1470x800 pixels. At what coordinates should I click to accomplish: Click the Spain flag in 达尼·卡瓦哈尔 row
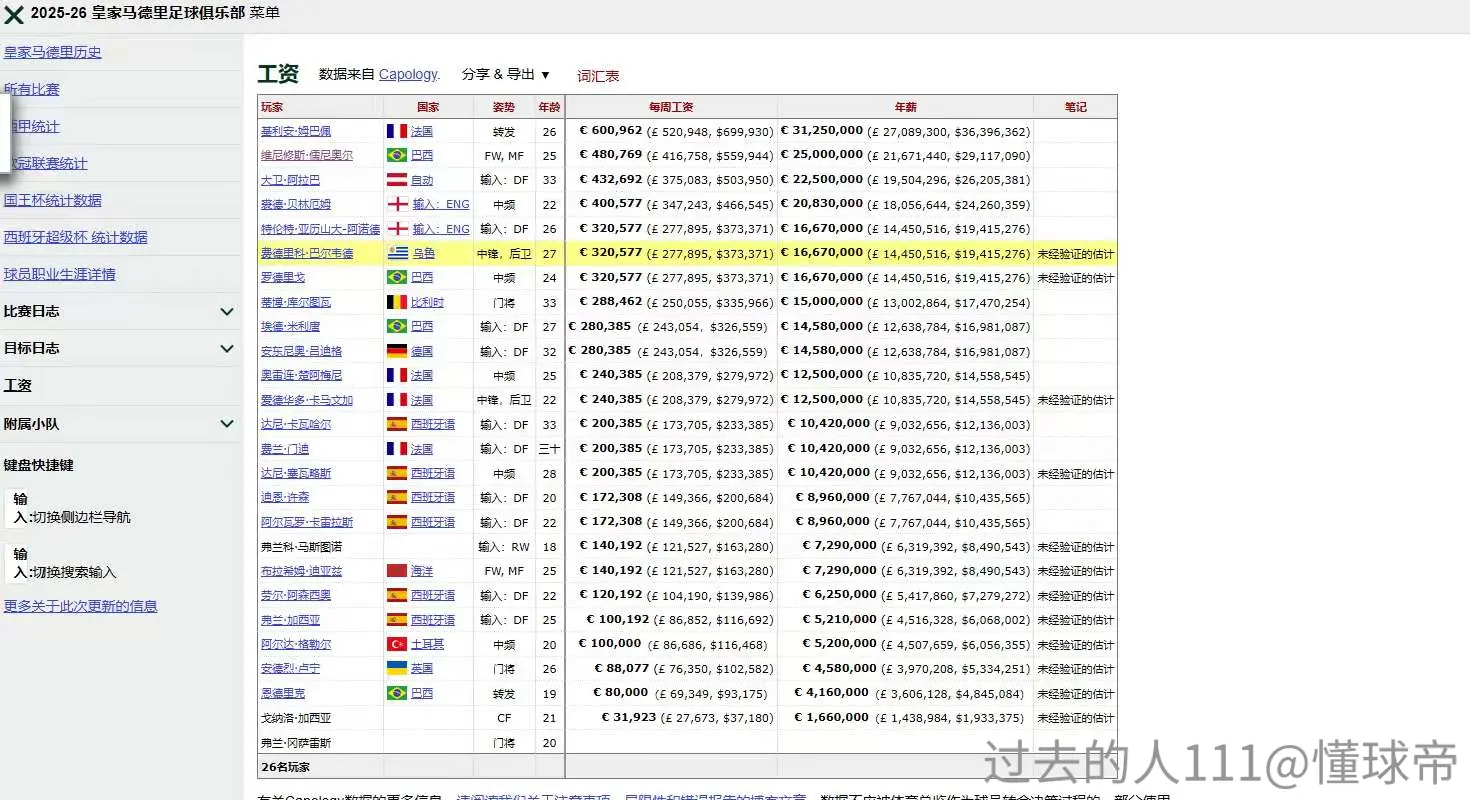[x=397, y=424]
